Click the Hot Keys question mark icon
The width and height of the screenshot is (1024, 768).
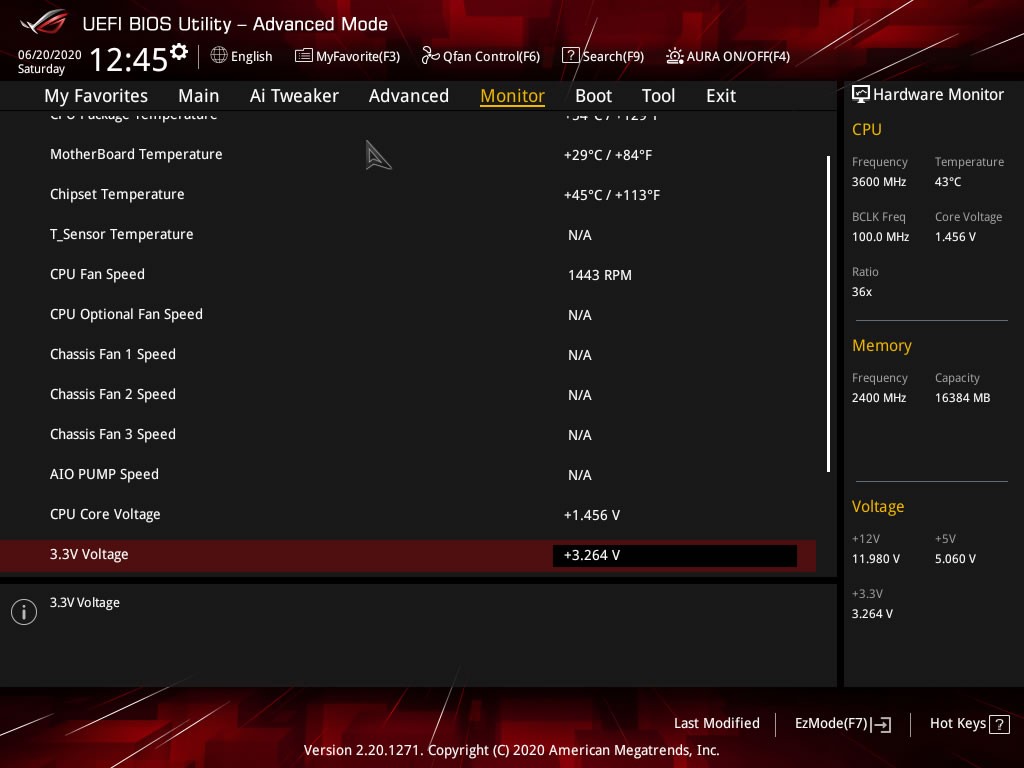point(999,724)
